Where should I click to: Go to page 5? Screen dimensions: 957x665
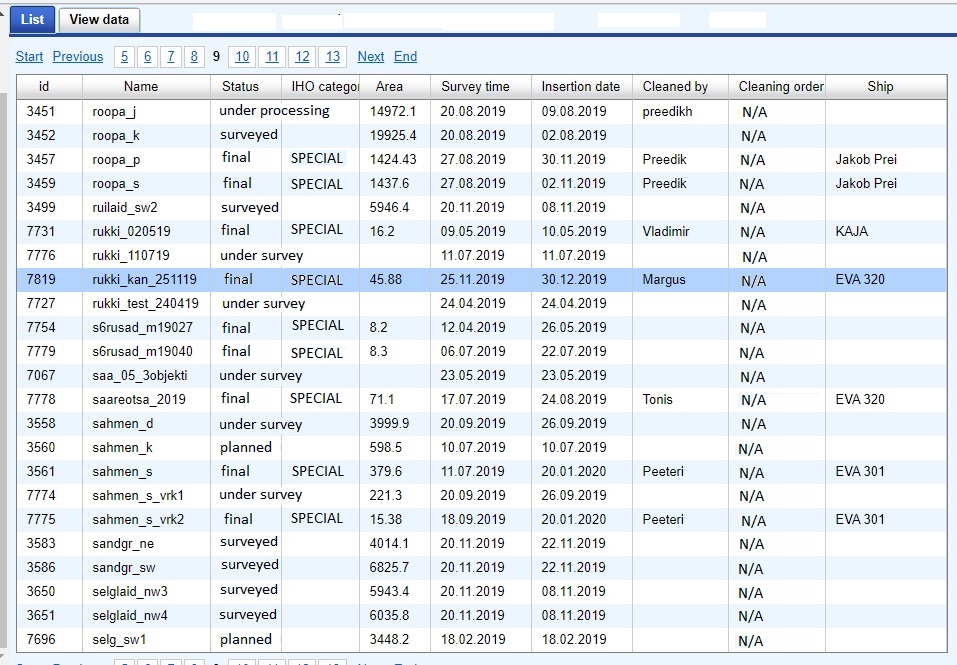124,57
